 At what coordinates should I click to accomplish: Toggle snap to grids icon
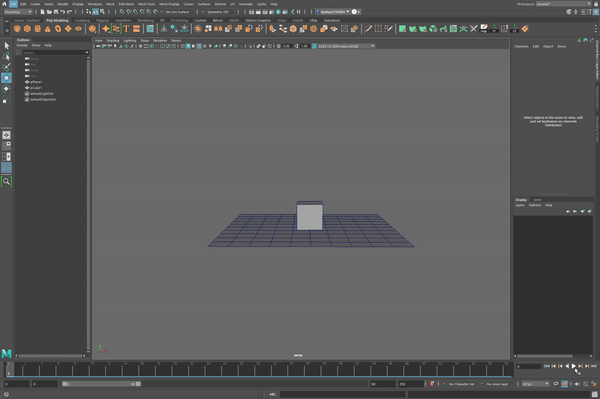point(122,12)
